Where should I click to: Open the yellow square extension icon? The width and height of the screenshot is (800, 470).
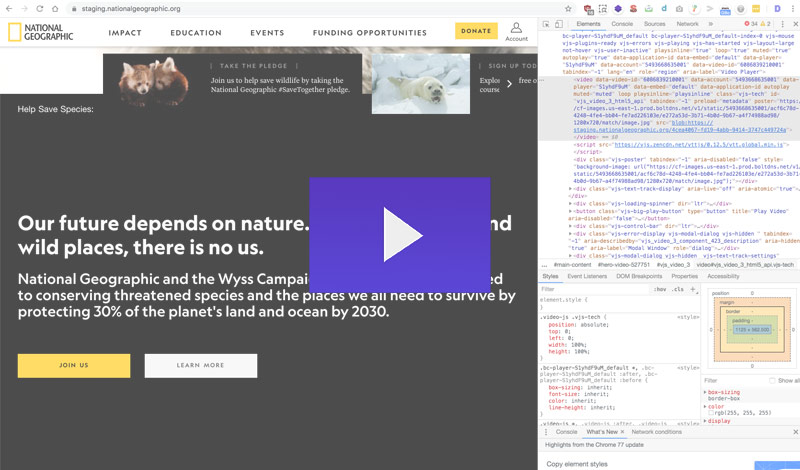tap(756, 9)
